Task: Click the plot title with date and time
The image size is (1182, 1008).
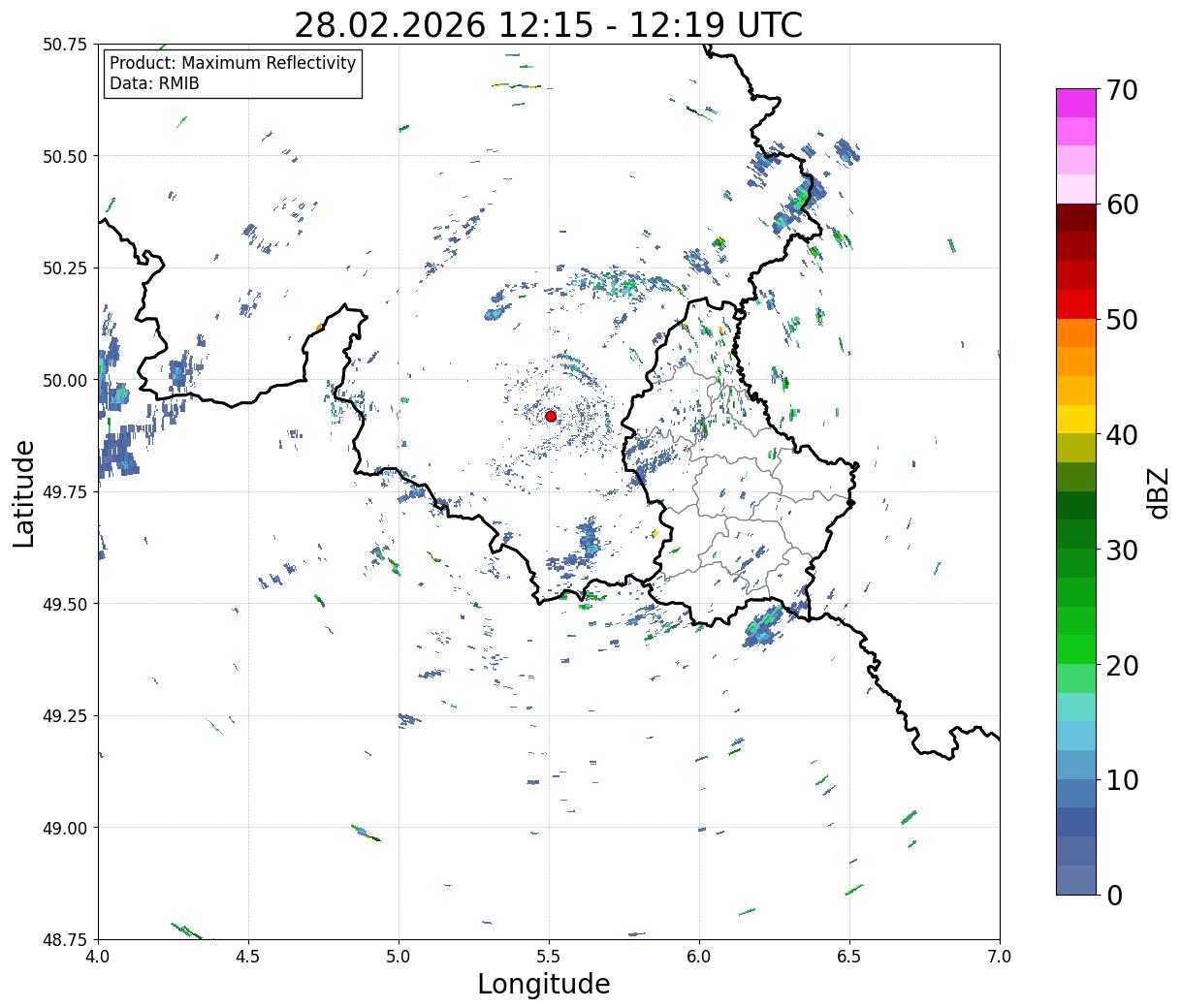Action: click(x=549, y=25)
